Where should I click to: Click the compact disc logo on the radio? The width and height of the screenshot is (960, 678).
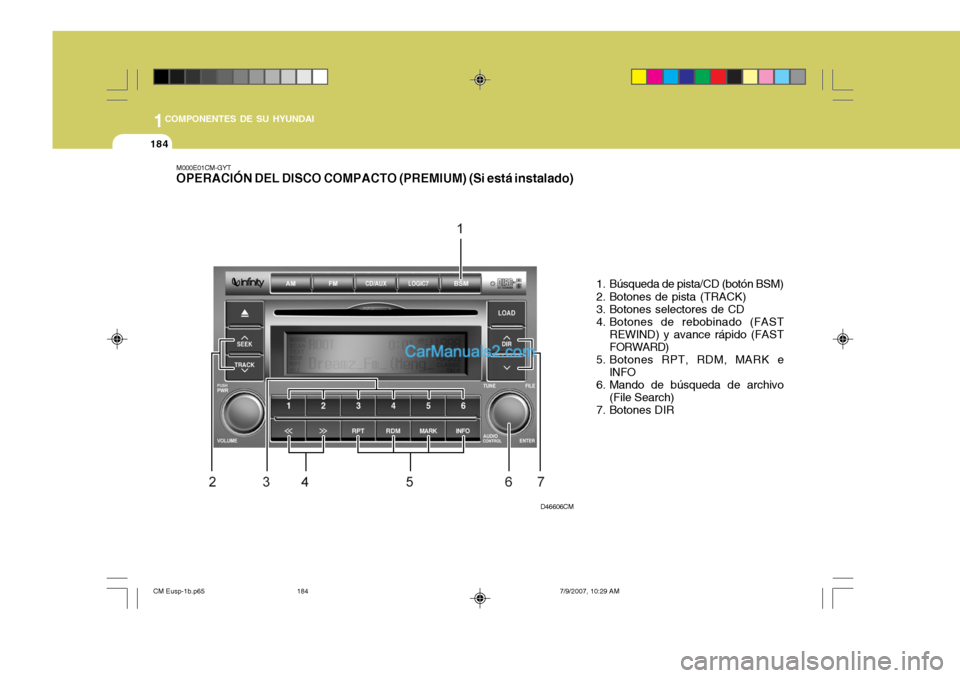click(x=509, y=283)
